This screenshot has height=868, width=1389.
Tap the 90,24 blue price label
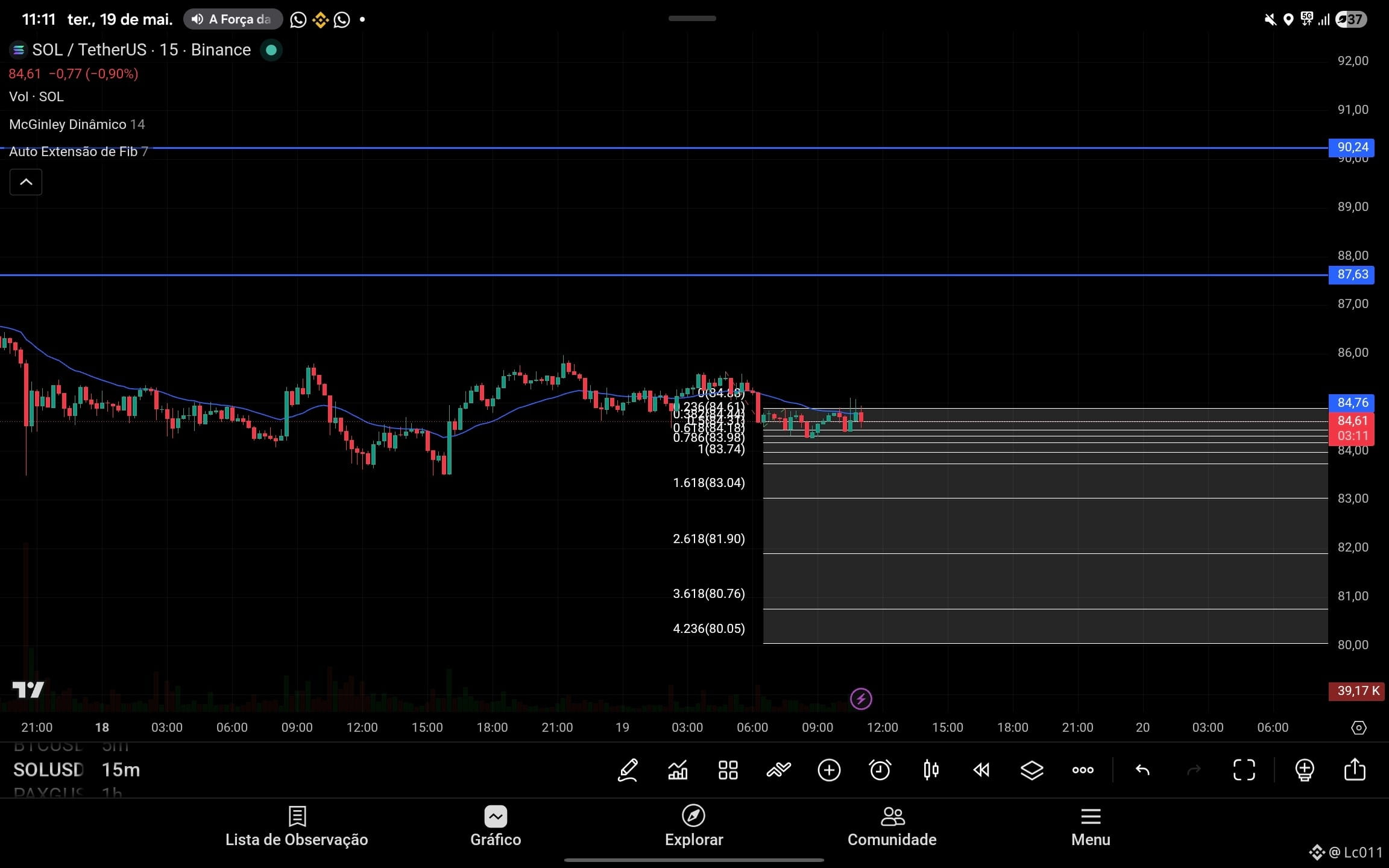pos(1351,147)
